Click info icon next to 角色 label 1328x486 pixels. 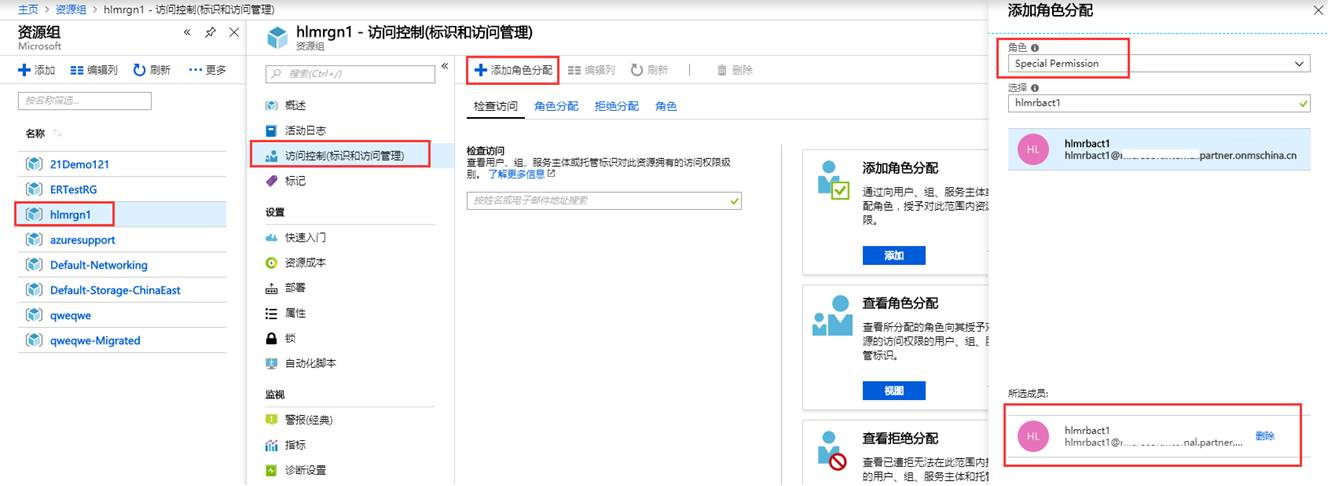click(1035, 47)
